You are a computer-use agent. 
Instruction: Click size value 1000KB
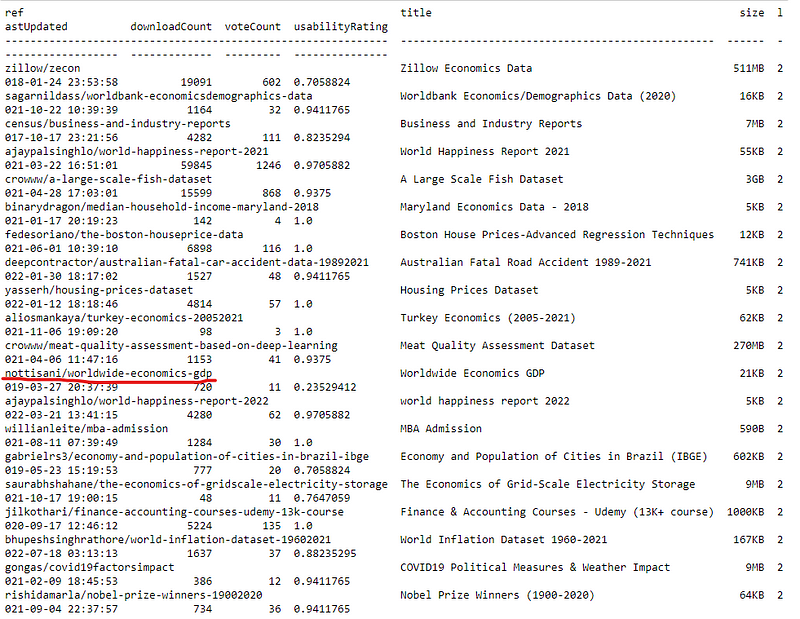click(x=746, y=512)
